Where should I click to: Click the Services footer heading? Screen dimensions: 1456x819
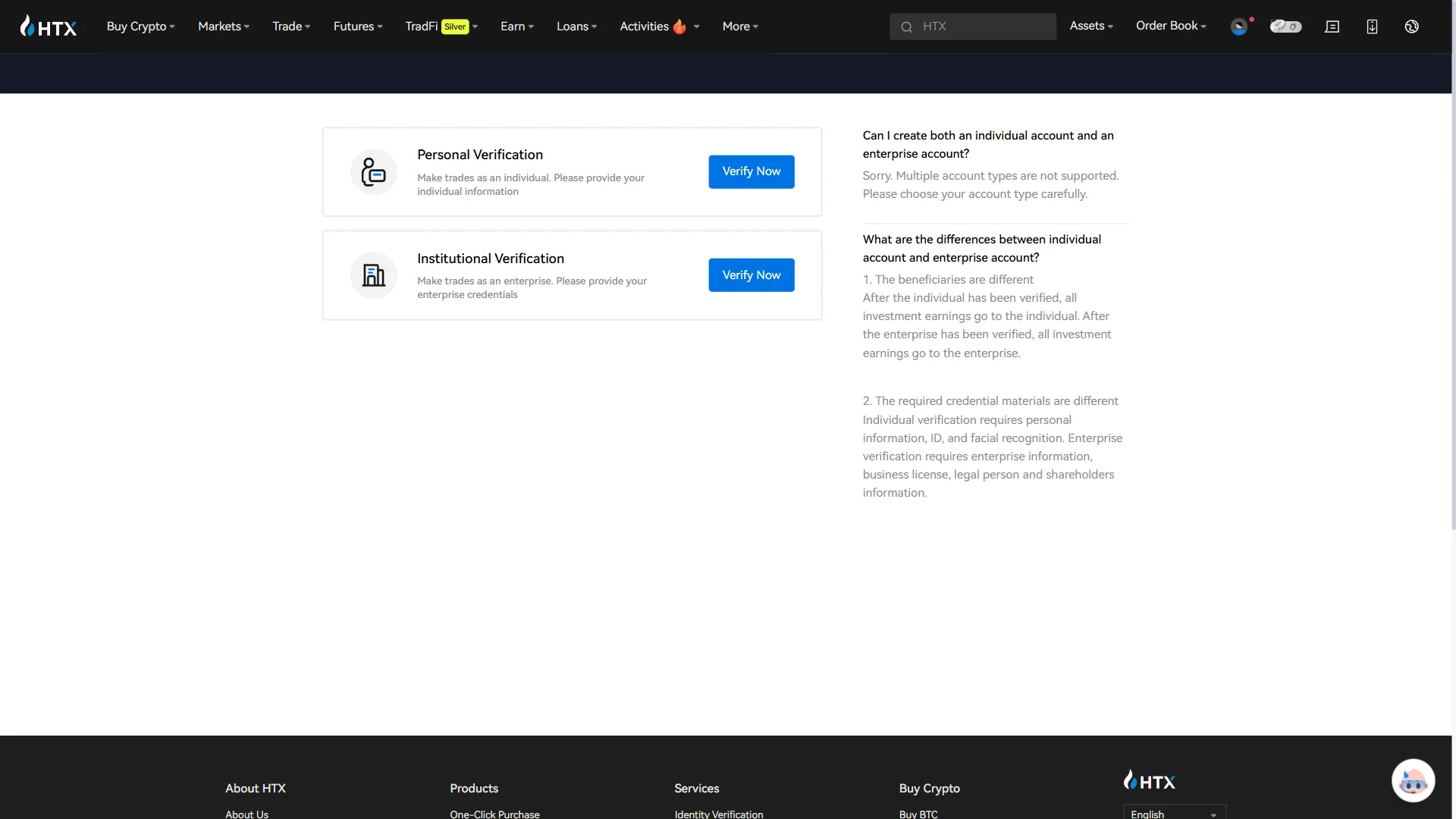tap(696, 789)
